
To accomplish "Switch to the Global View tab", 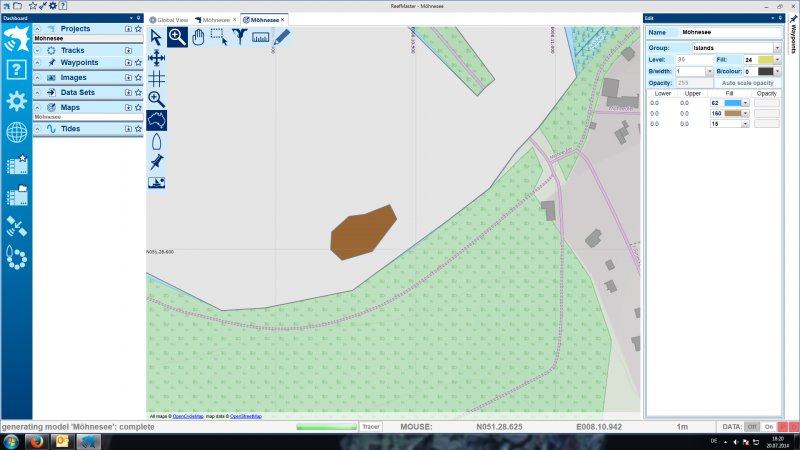I will click(x=172, y=19).
